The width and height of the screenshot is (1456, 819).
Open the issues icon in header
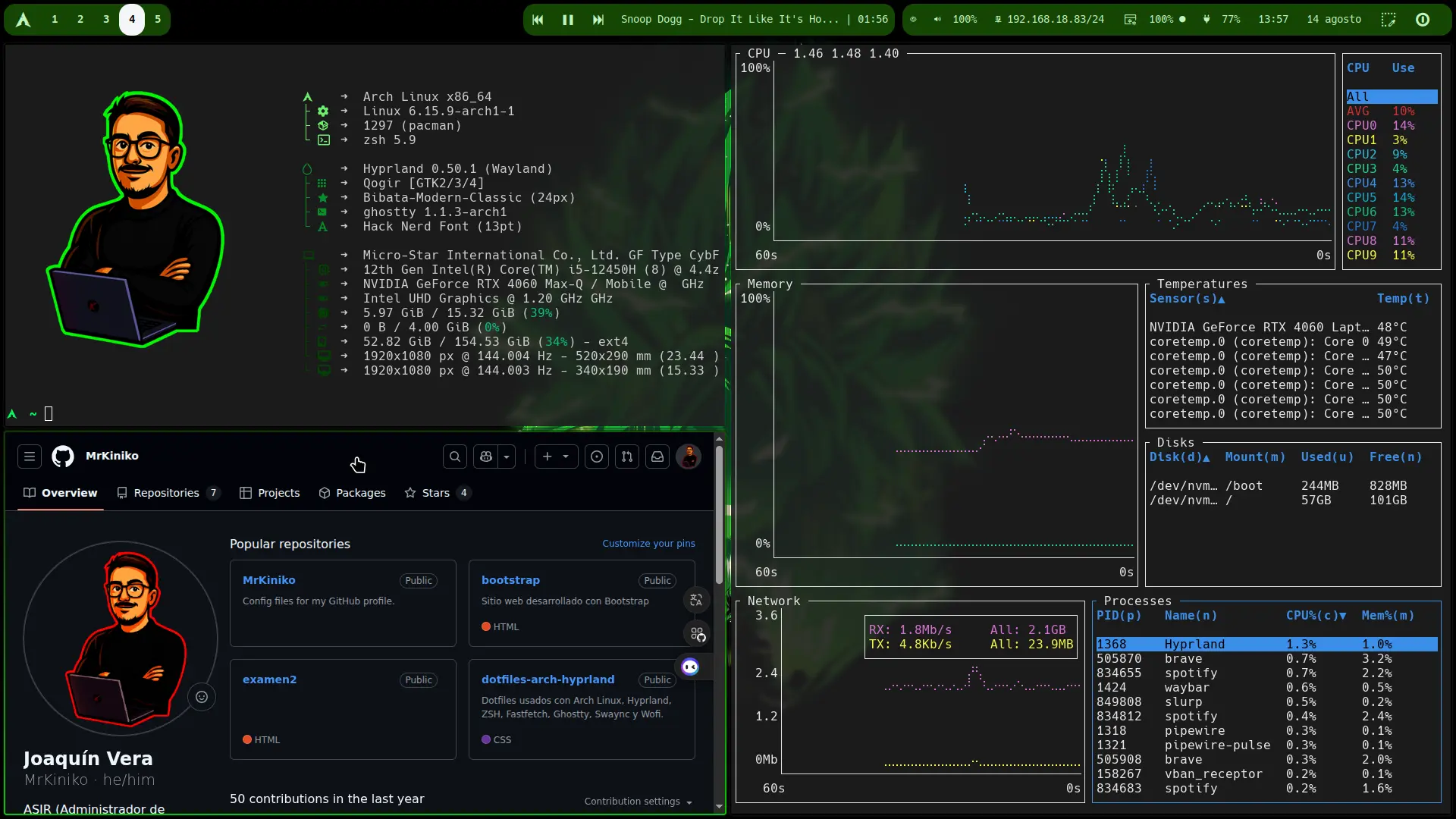[597, 457]
